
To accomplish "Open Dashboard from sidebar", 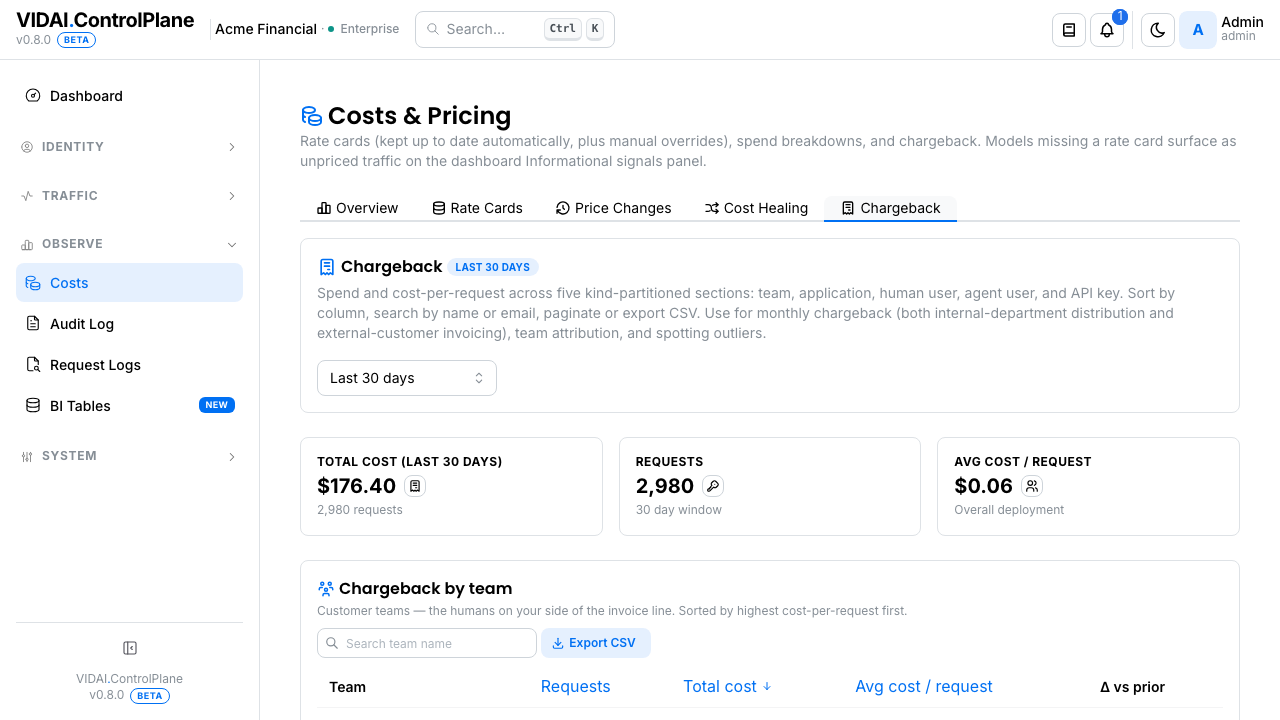I will tap(129, 96).
